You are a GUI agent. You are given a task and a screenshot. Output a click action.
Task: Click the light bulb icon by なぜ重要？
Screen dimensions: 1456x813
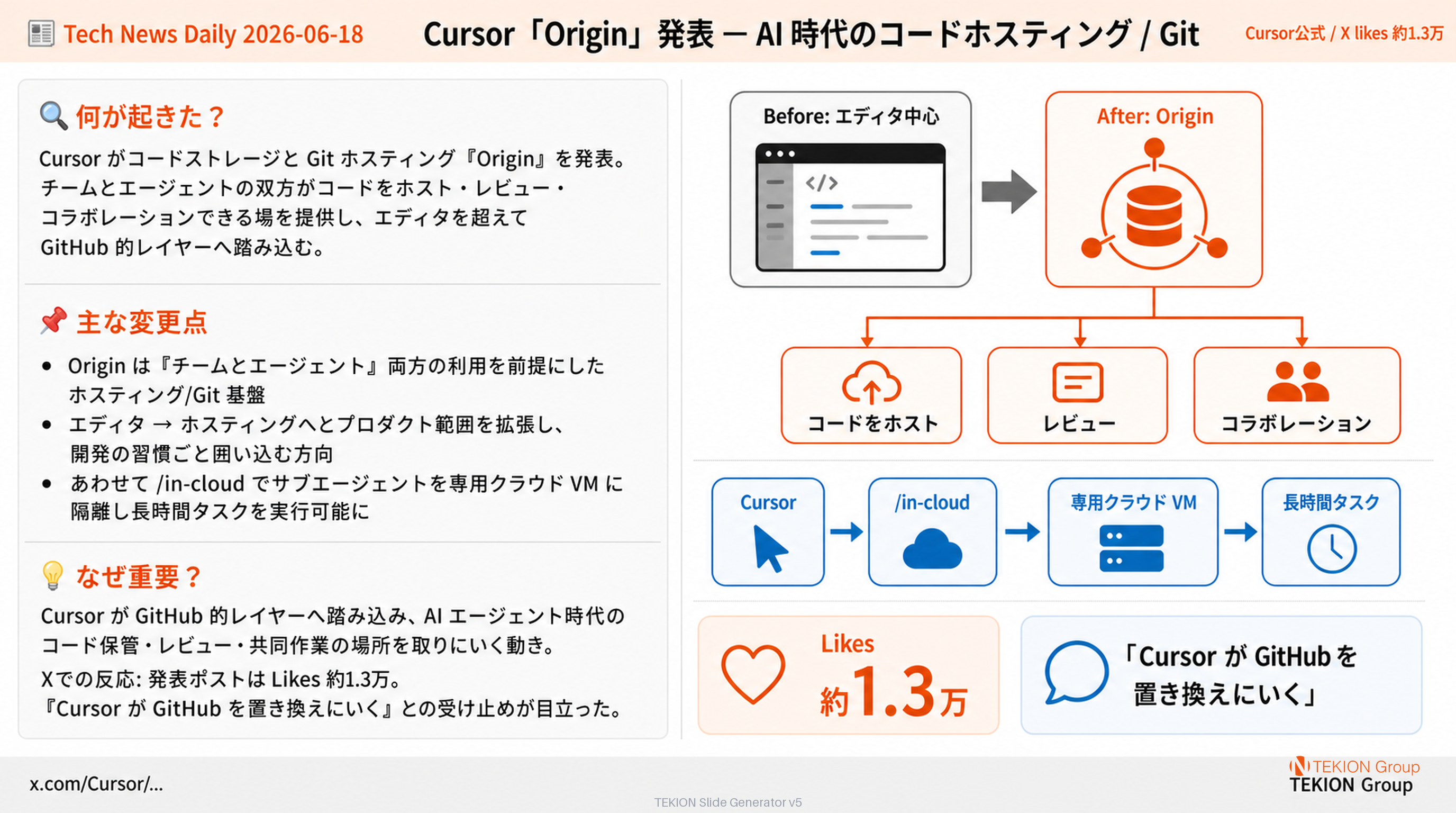coord(52,575)
